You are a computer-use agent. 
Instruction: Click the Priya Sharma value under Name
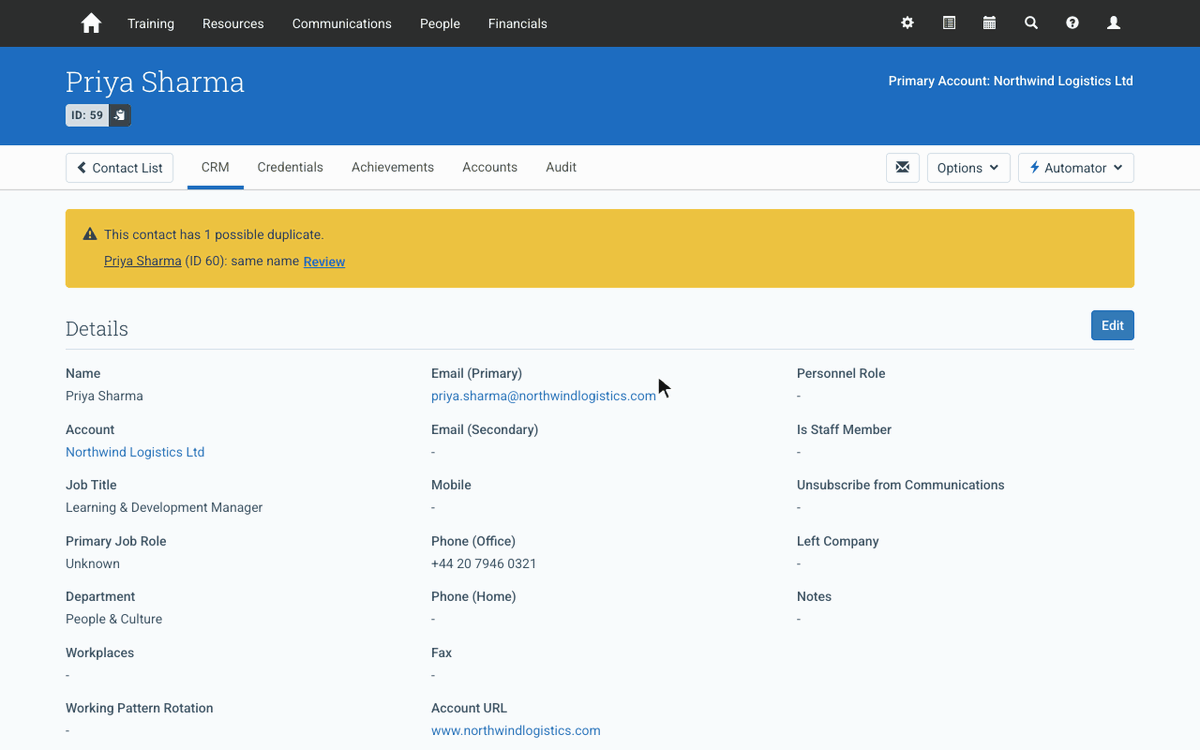[x=104, y=396]
